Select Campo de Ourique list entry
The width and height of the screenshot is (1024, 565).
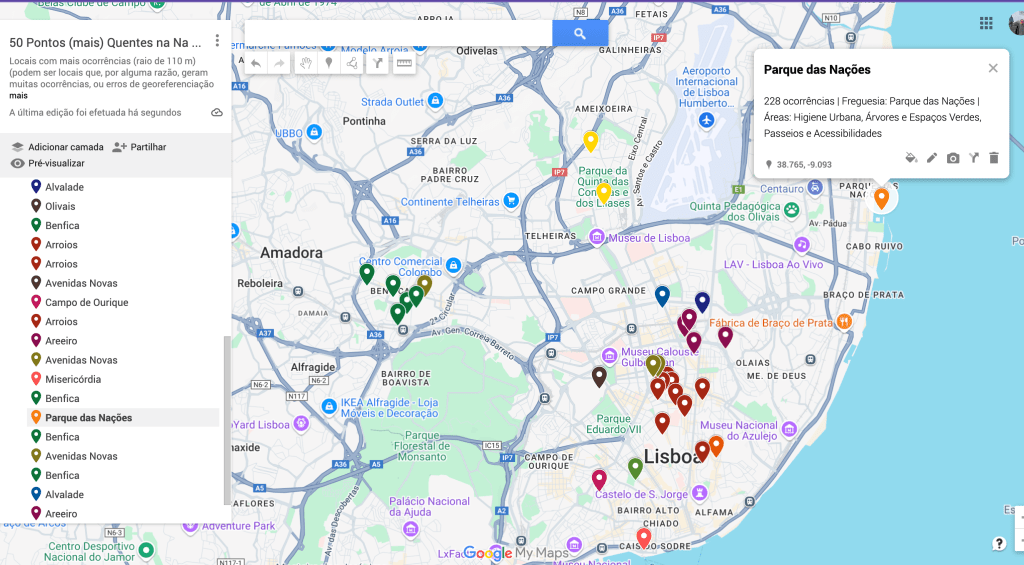pos(86,302)
